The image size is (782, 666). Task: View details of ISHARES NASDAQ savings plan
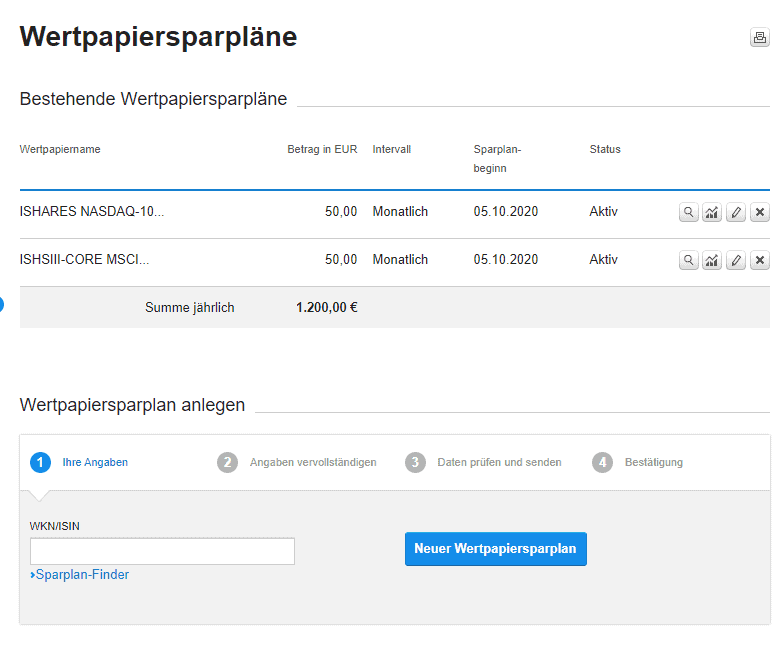[x=688, y=212]
